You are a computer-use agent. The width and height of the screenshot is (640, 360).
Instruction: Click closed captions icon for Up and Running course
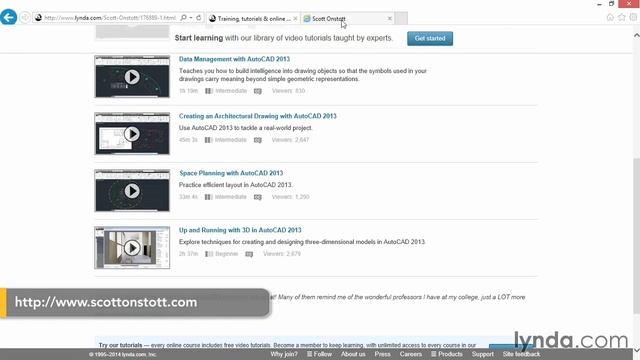click(249, 254)
